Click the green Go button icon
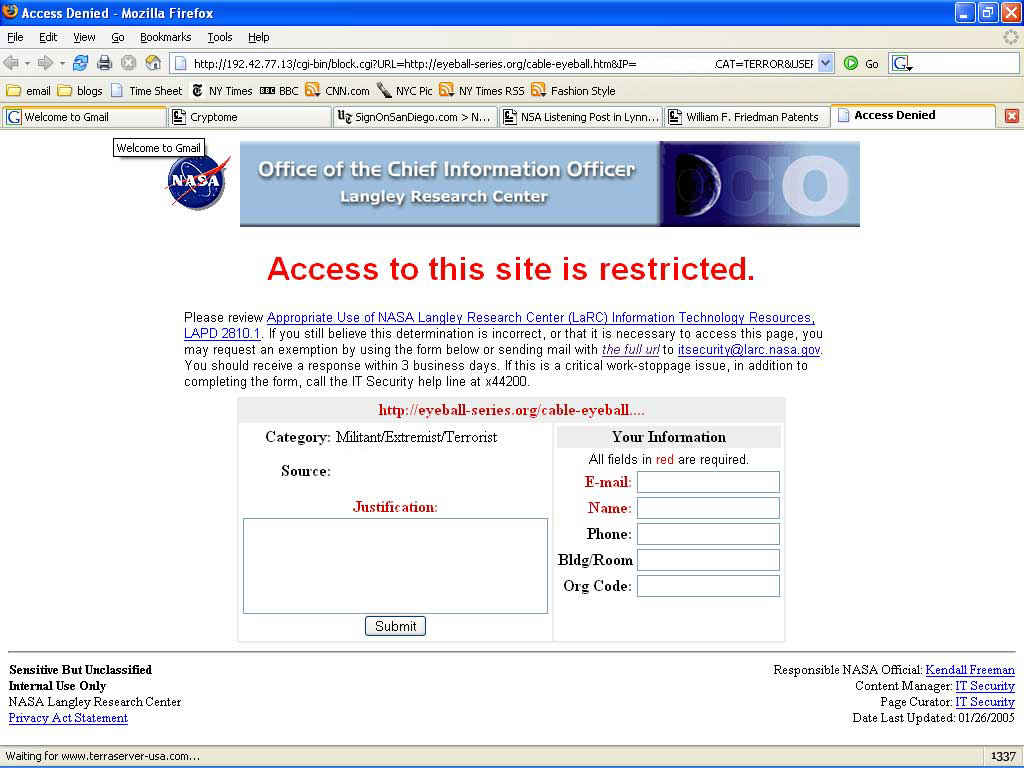 pos(851,63)
